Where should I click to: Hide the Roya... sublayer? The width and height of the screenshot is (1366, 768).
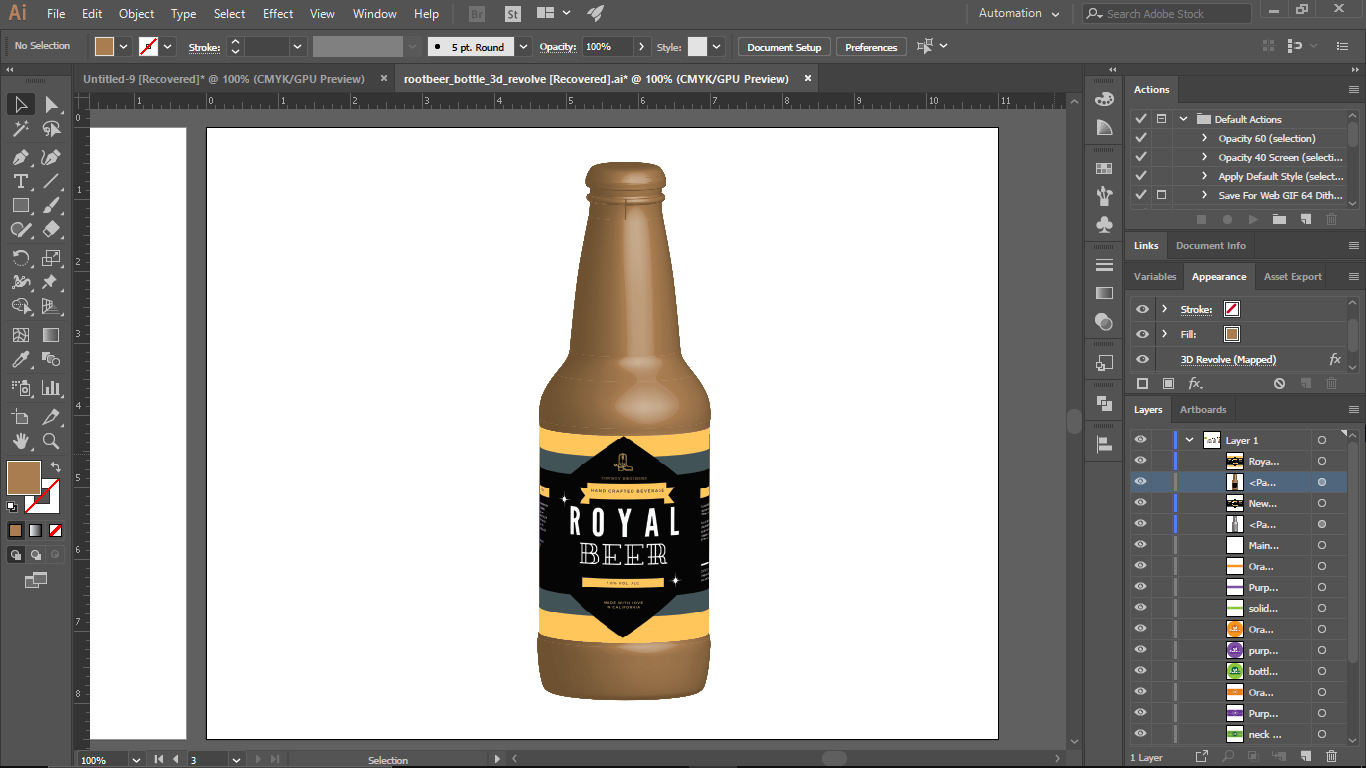pos(1140,461)
